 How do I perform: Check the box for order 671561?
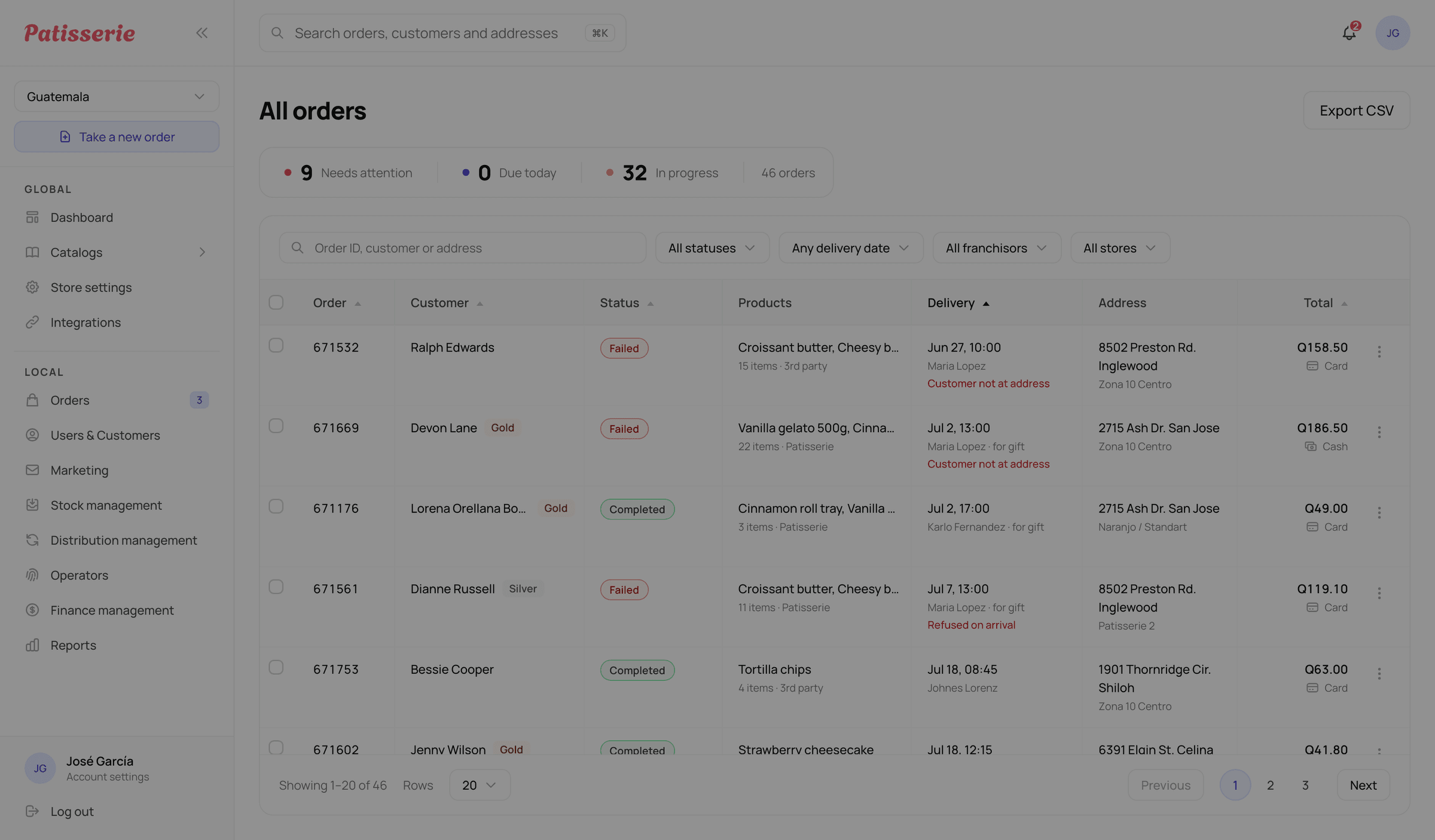tap(276, 587)
